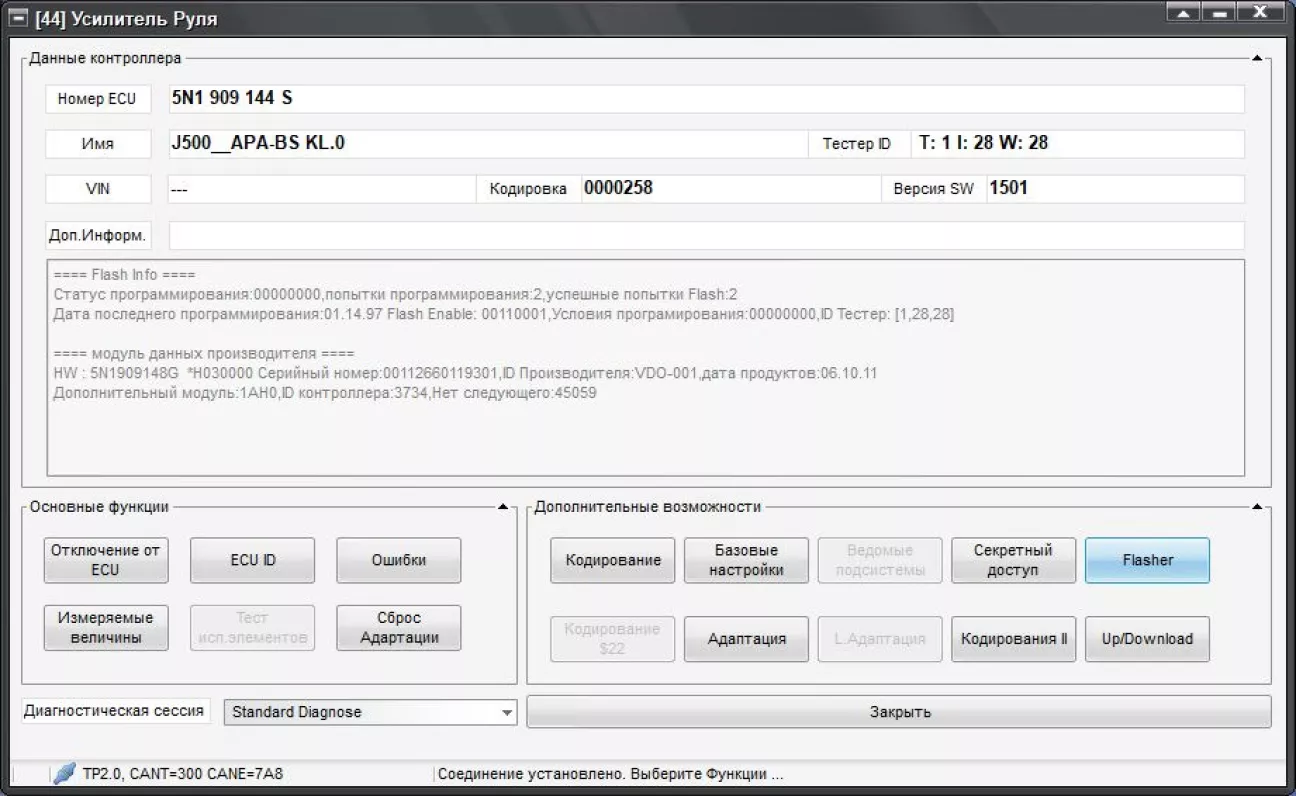Disconnect using Отключение от ECU
The image size is (1296, 796).
pyautogui.click(x=105, y=560)
